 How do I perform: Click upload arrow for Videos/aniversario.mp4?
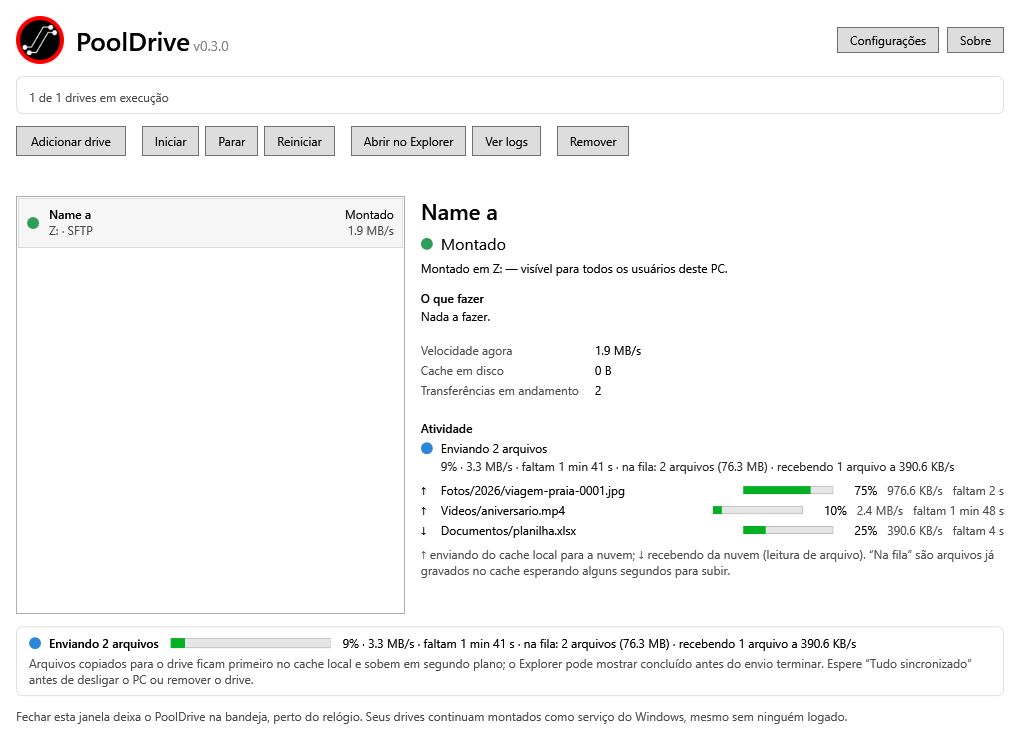click(423, 511)
